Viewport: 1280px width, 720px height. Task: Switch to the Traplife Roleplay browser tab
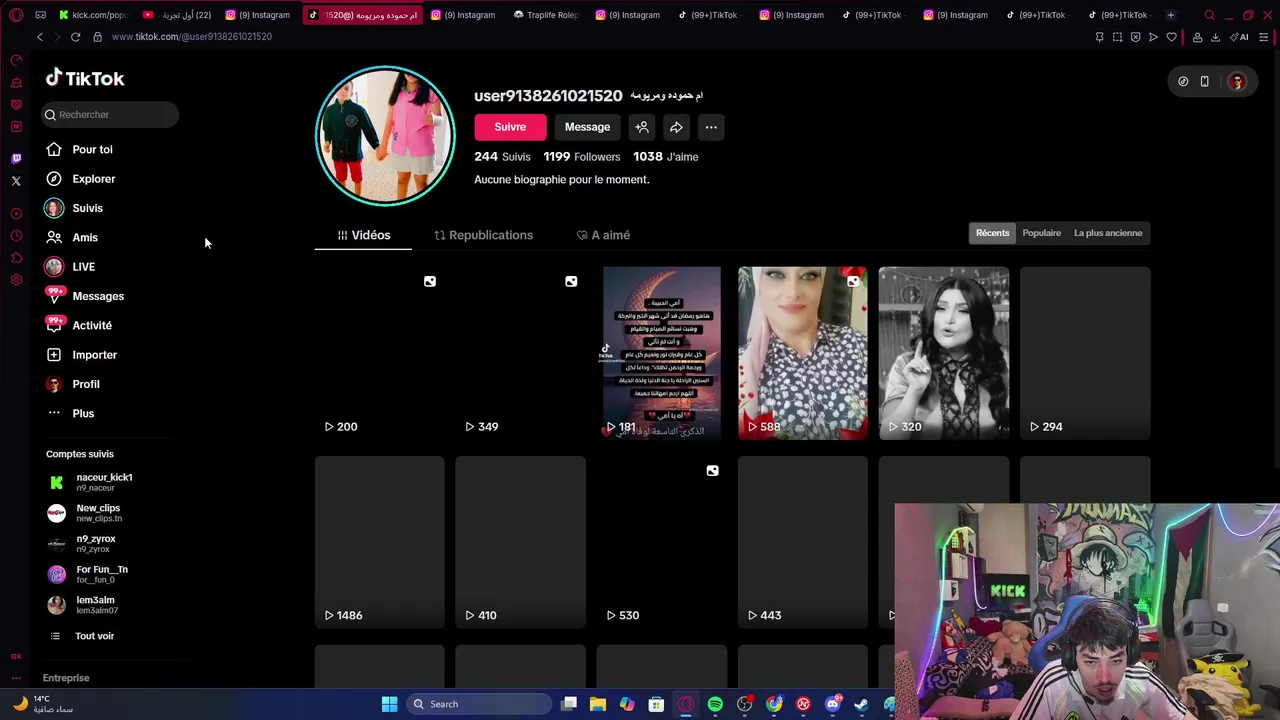click(546, 15)
